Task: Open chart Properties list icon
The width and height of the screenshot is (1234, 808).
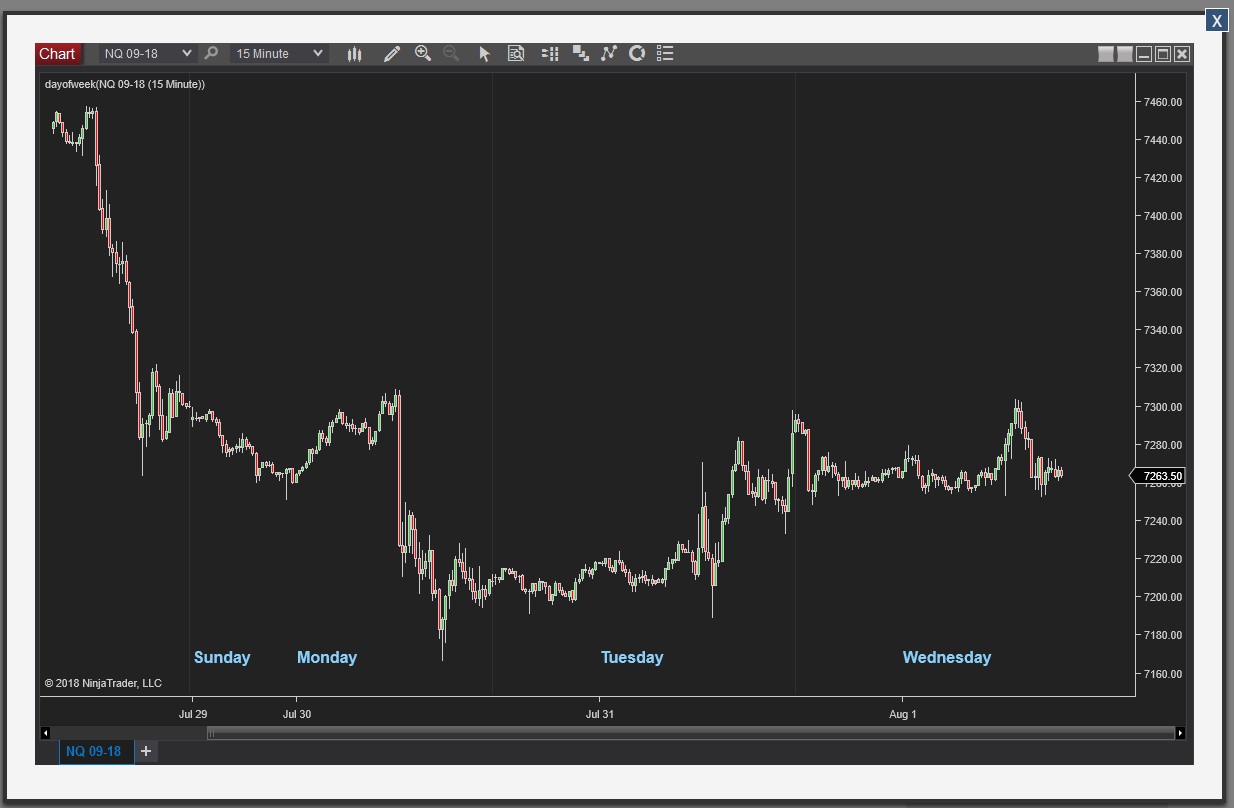Action: point(665,54)
